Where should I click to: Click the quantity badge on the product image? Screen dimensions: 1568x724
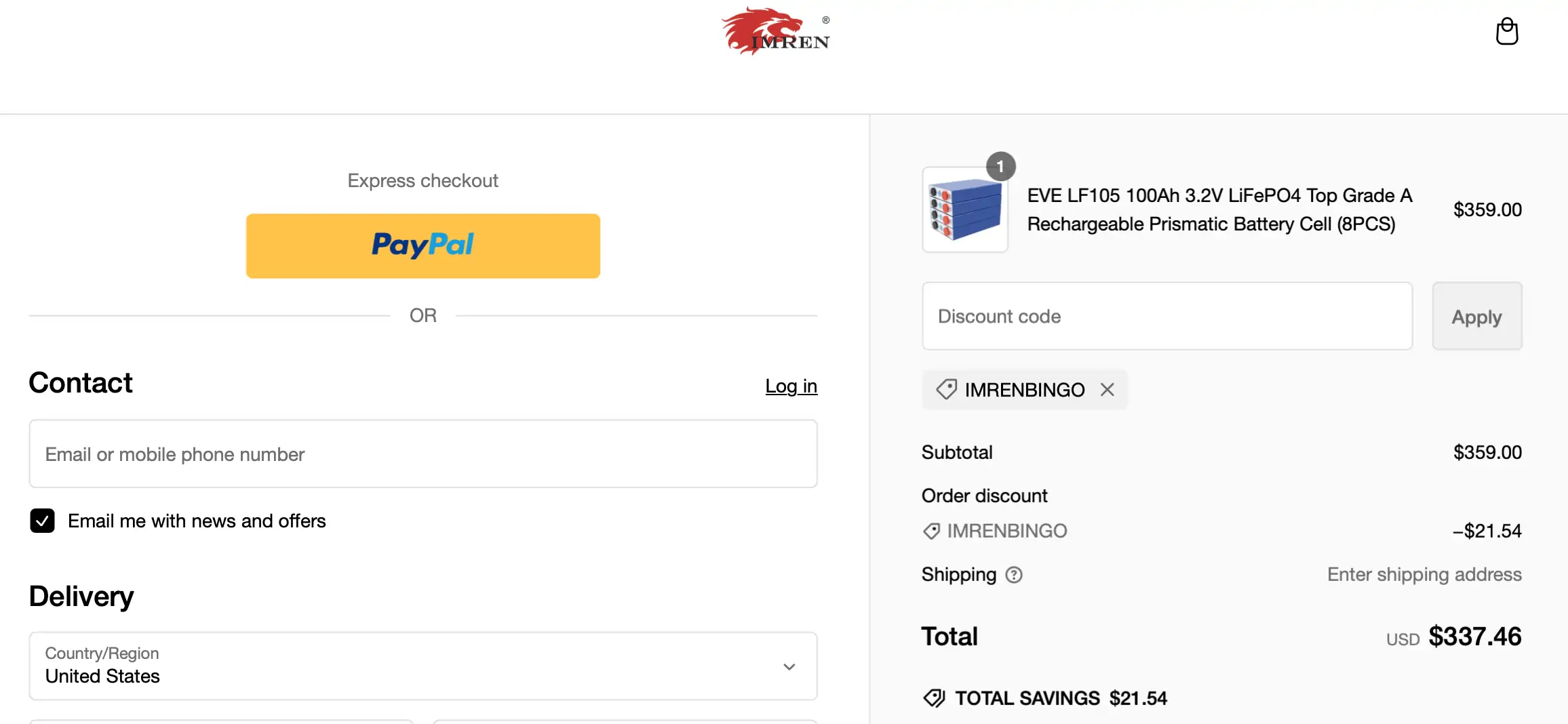tap(1000, 167)
